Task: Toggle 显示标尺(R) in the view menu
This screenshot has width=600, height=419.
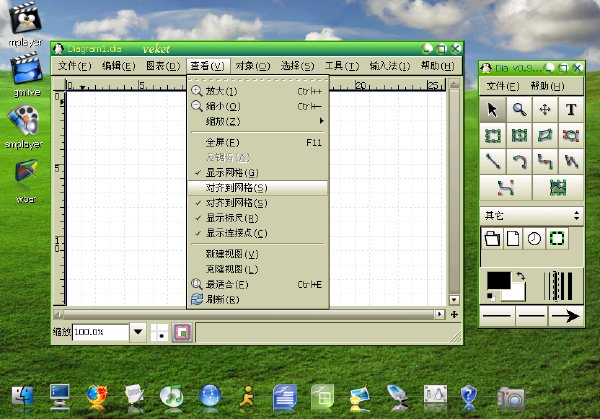Action: pyautogui.click(x=258, y=218)
